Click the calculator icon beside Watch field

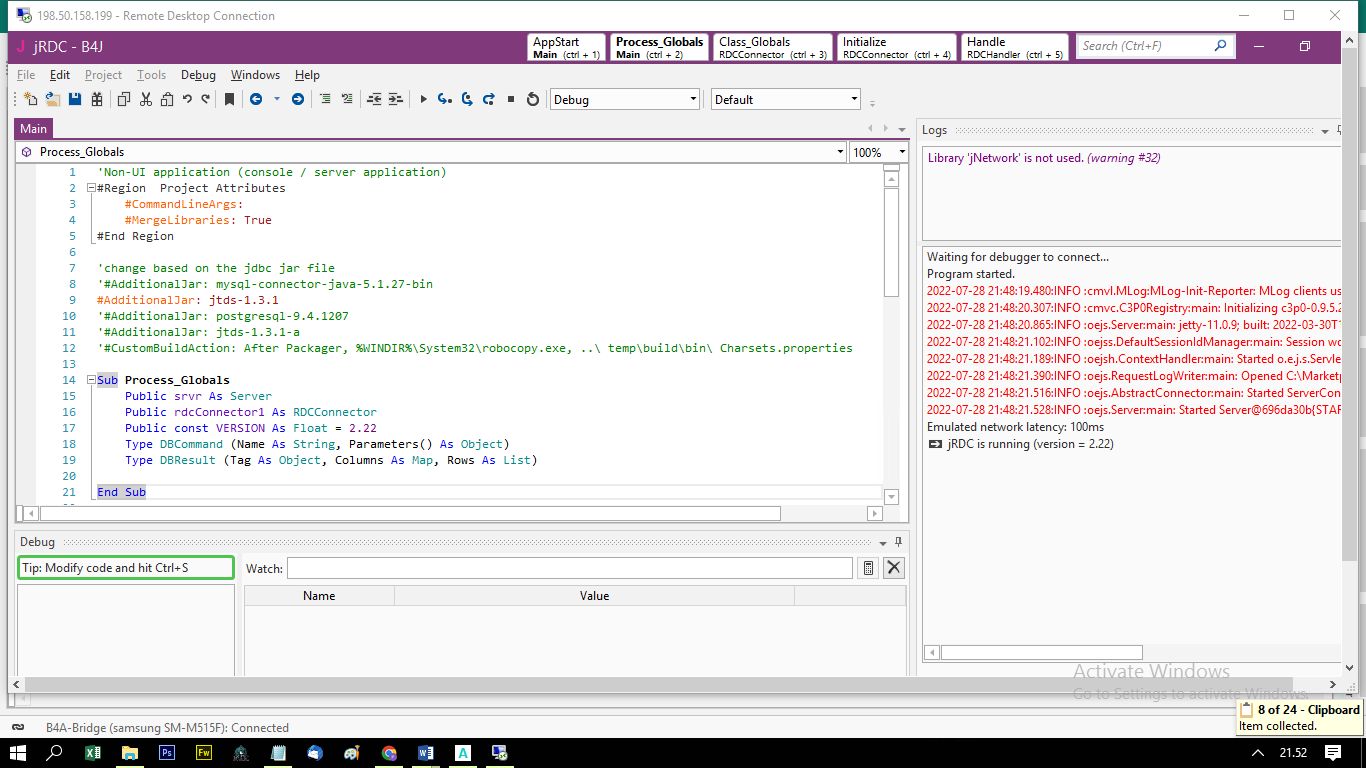pyautogui.click(x=869, y=568)
